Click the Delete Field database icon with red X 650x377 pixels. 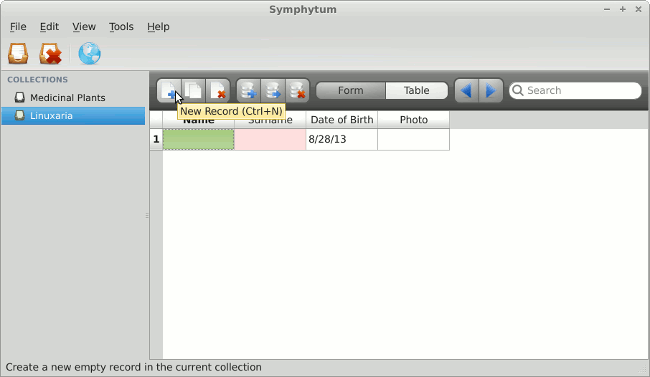(297, 90)
